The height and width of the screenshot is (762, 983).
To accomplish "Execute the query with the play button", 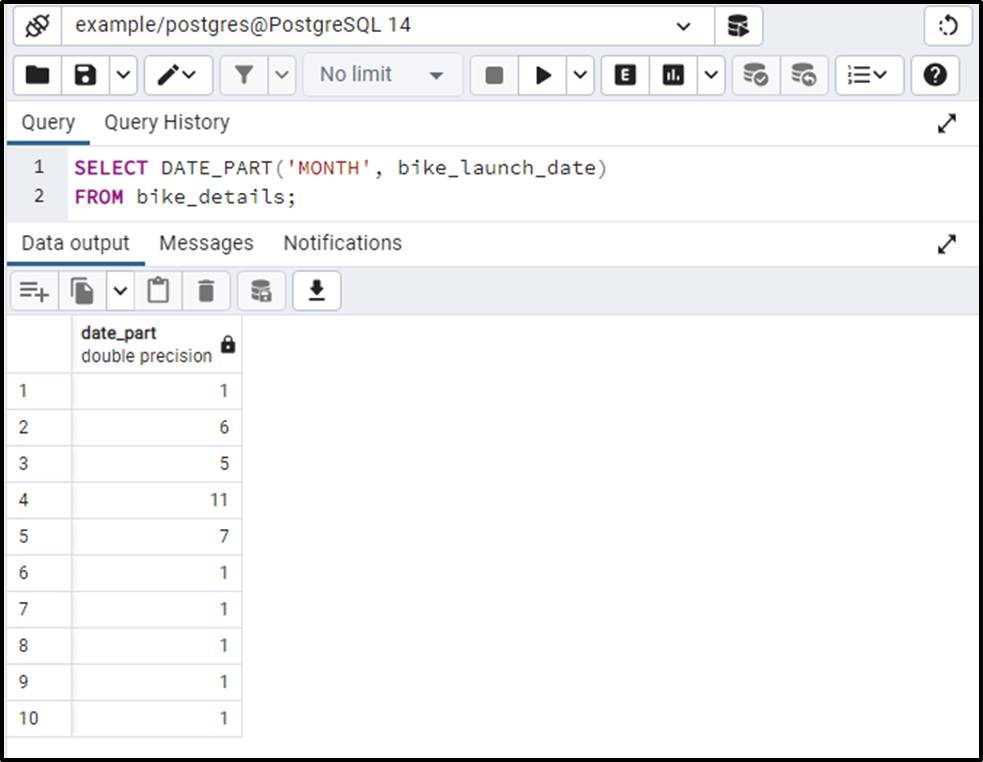I will coord(543,75).
